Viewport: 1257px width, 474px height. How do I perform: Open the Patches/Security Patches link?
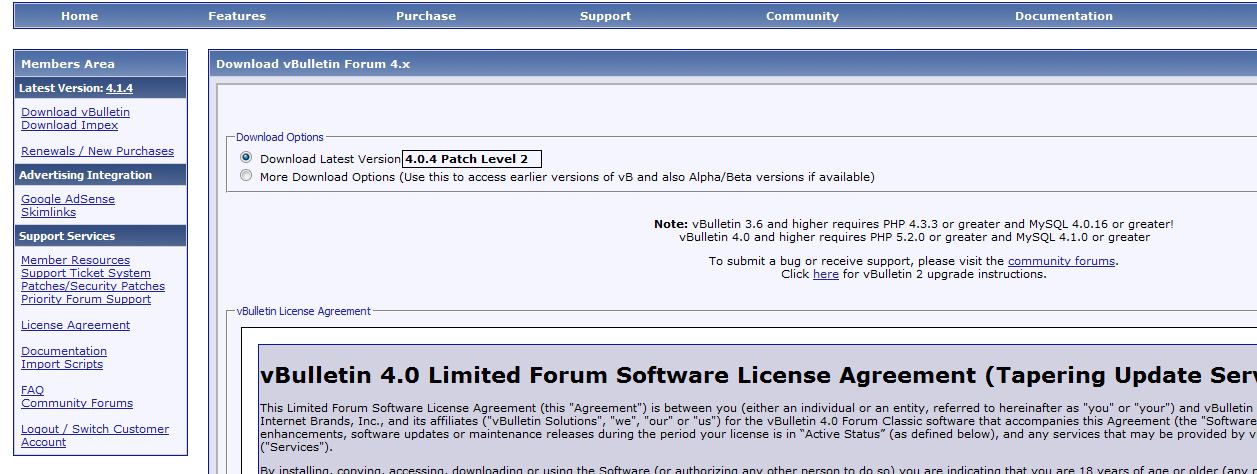[x=93, y=286]
